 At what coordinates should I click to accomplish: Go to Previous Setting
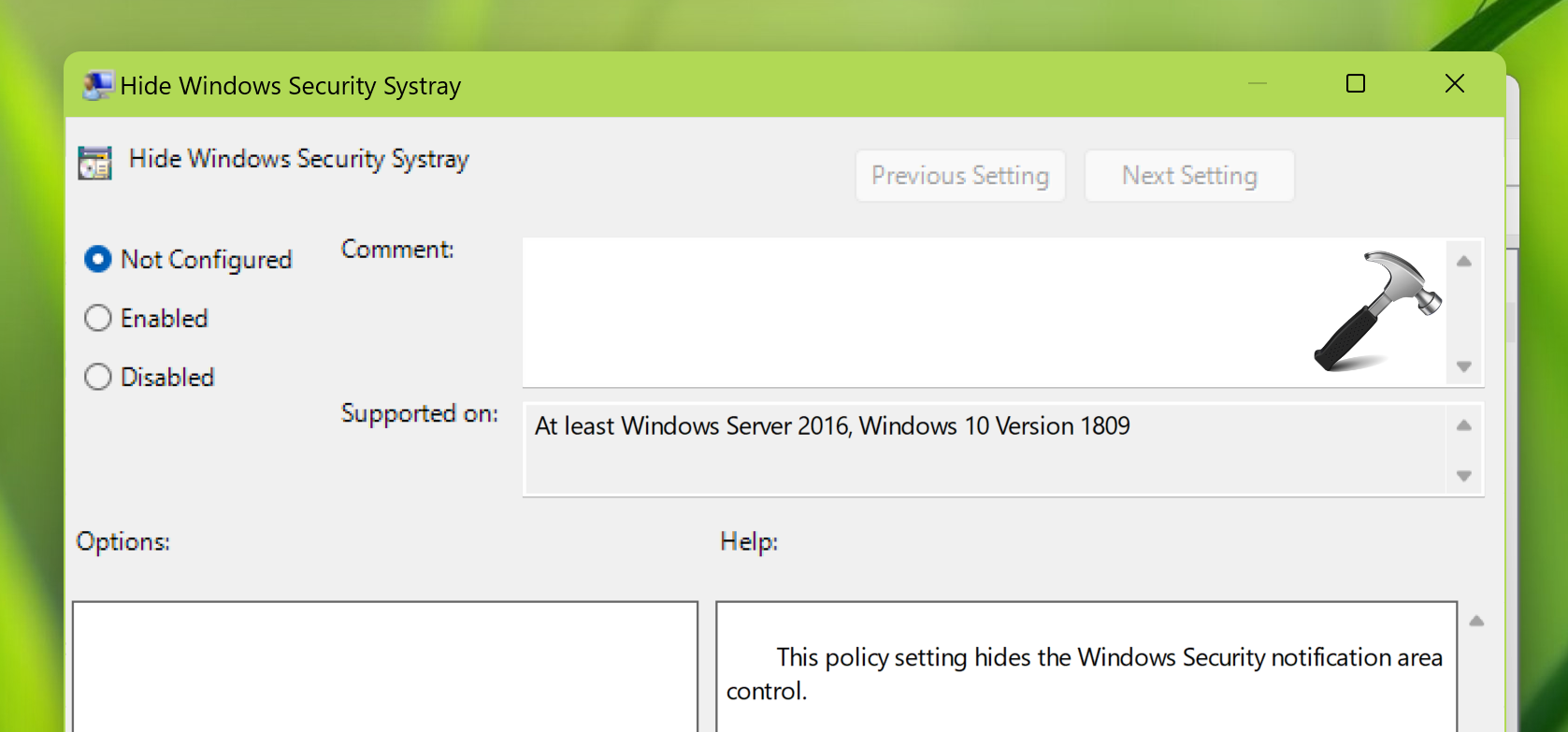pos(960,176)
